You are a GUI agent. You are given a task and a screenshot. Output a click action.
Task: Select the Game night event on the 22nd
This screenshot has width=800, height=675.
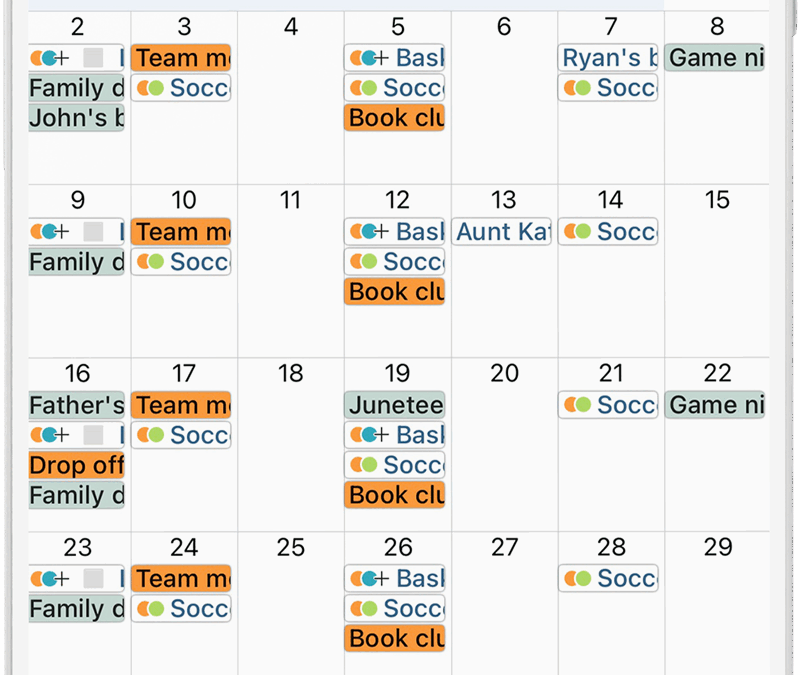(715, 405)
